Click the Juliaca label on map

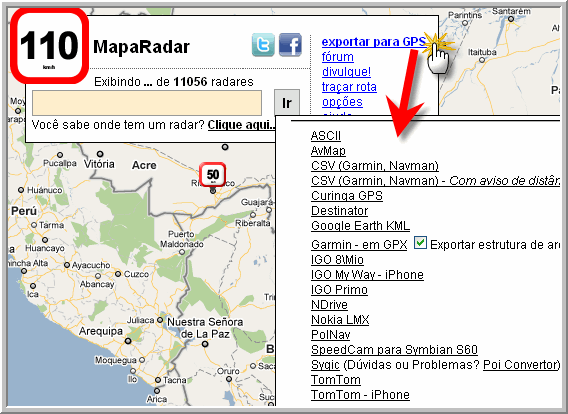(141, 320)
